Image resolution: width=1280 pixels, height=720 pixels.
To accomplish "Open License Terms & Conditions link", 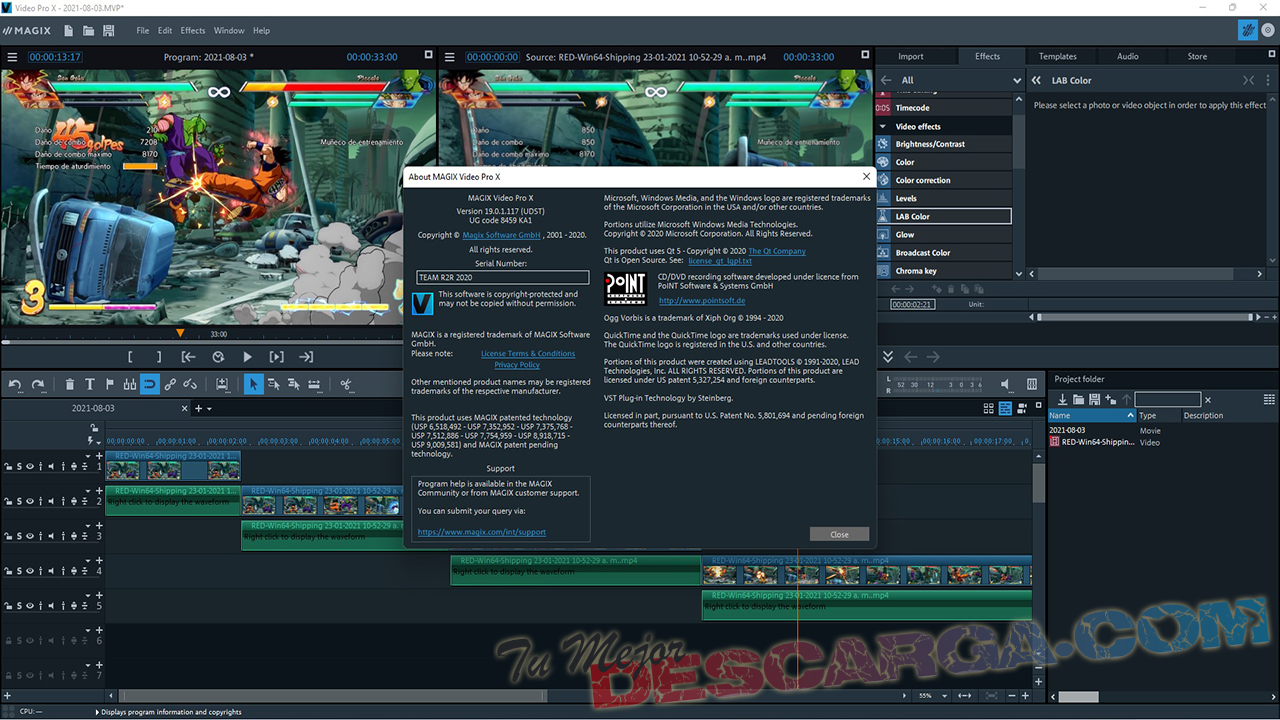I will [528, 354].
